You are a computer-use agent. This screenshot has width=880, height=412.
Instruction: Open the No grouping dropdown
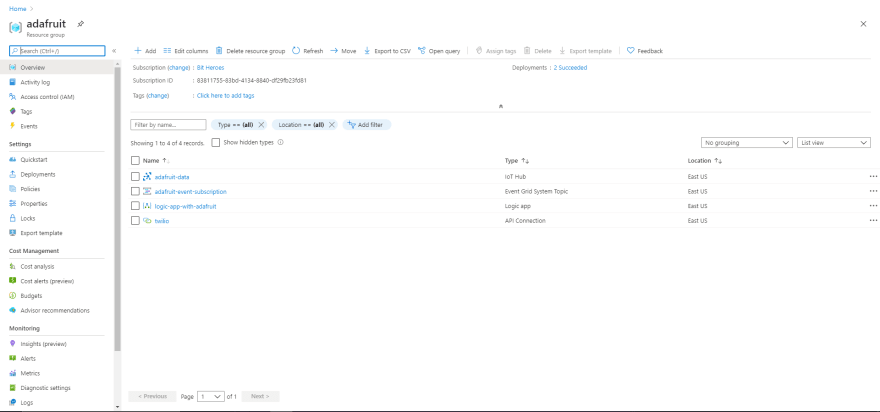coord(747,143)
